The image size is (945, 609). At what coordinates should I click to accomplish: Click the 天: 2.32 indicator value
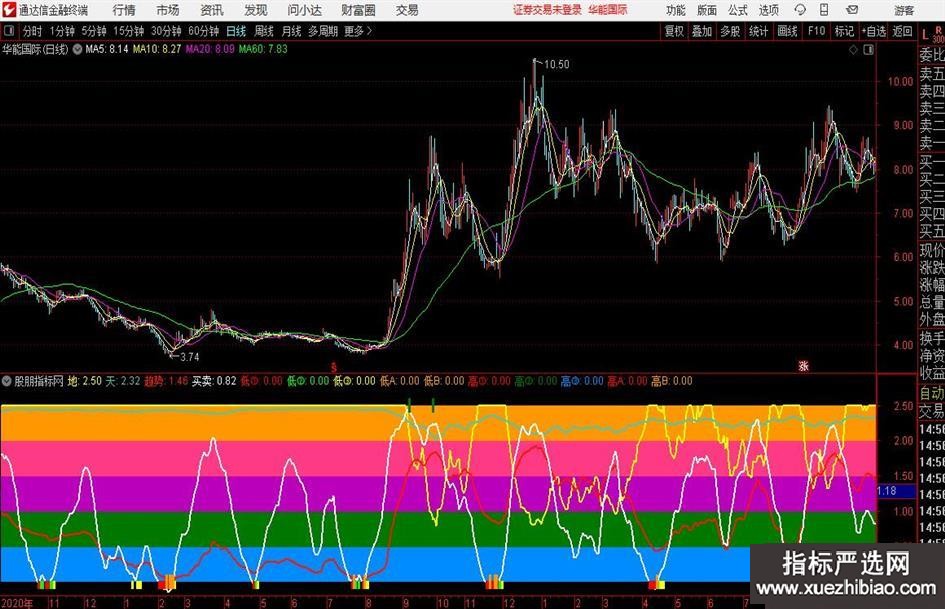tap(123, 381)
